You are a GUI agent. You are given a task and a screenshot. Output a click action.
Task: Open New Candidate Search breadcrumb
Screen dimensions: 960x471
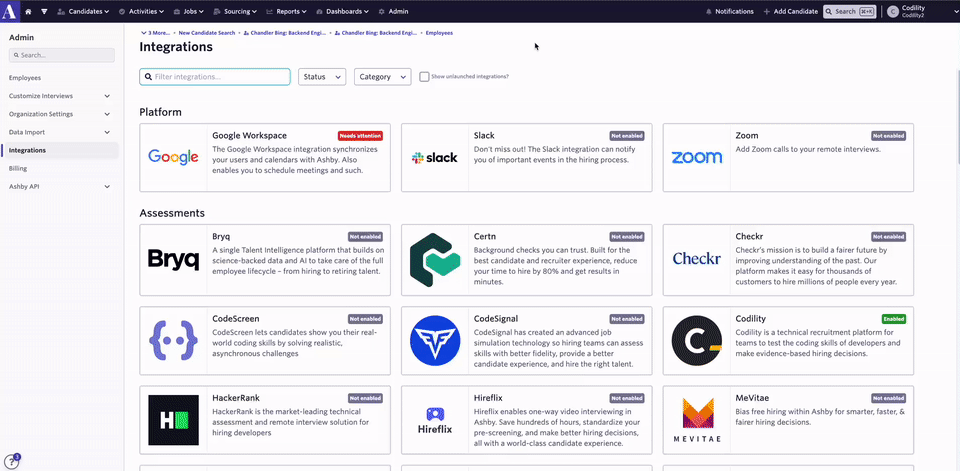[x=206, y=32]
